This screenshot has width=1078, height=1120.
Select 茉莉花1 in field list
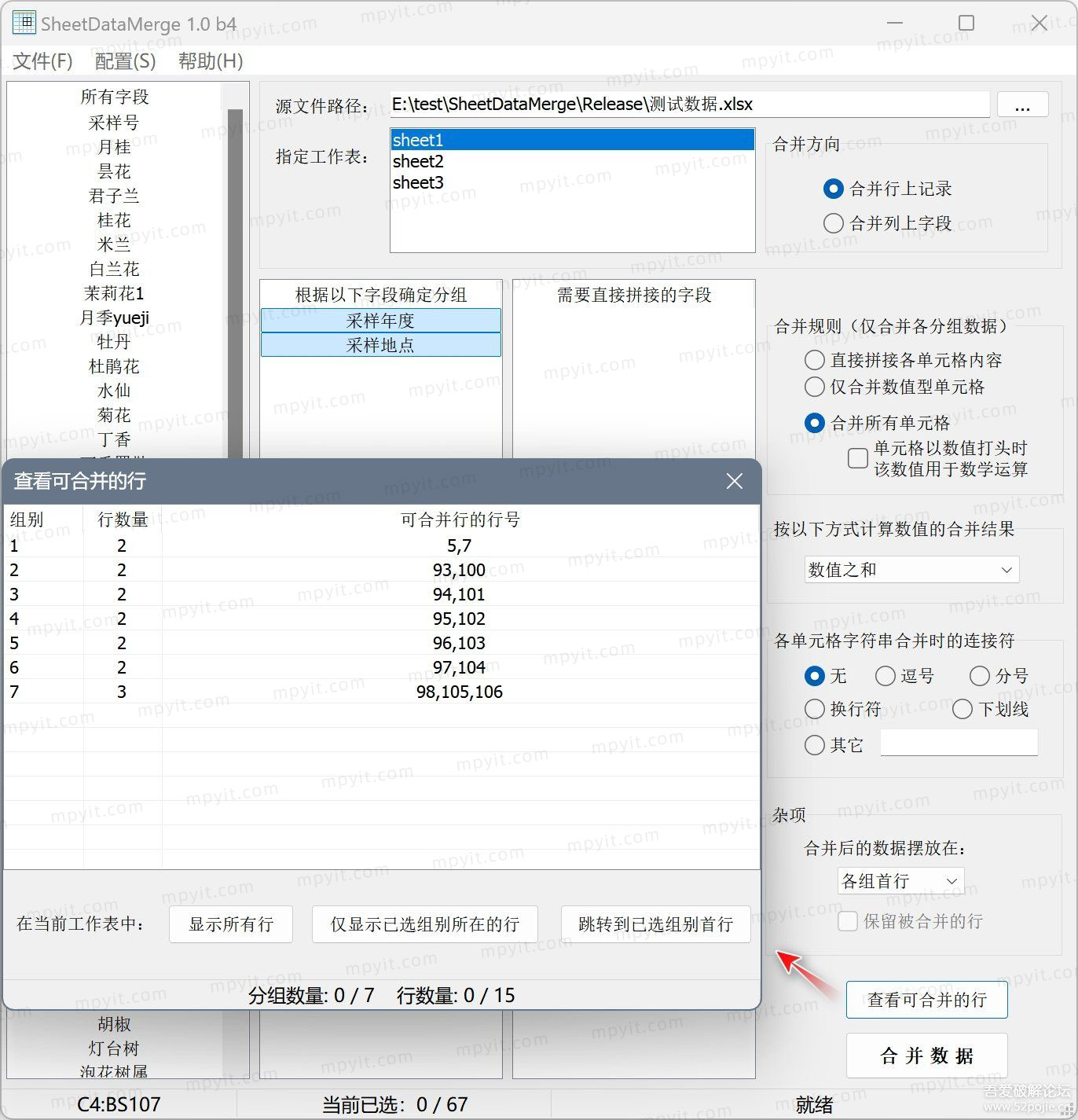[115, 293]
